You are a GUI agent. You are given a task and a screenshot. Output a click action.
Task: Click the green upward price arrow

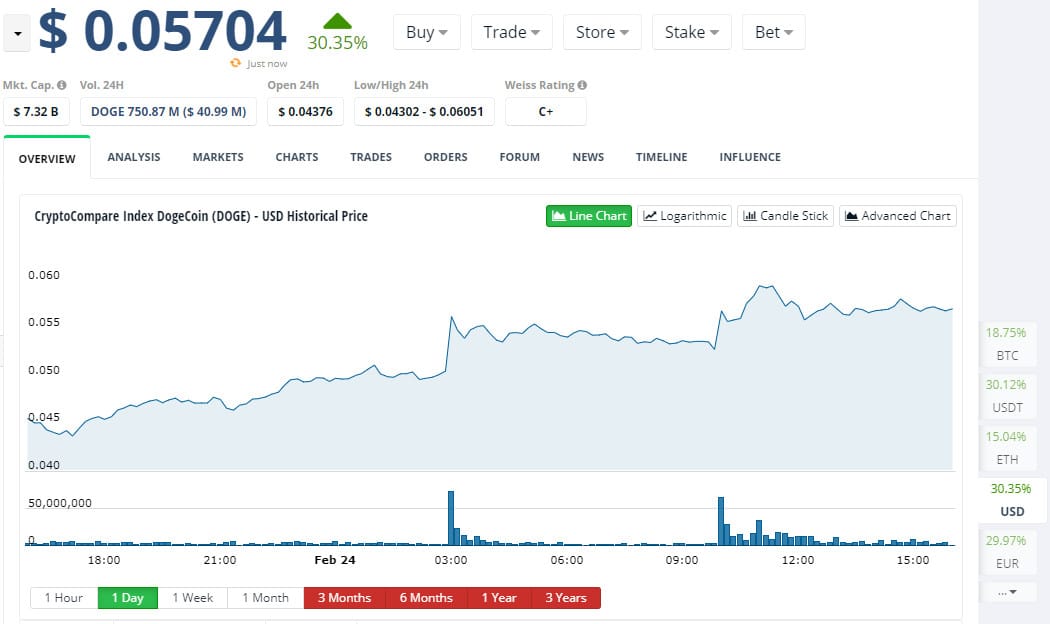[x=338, y=21]
